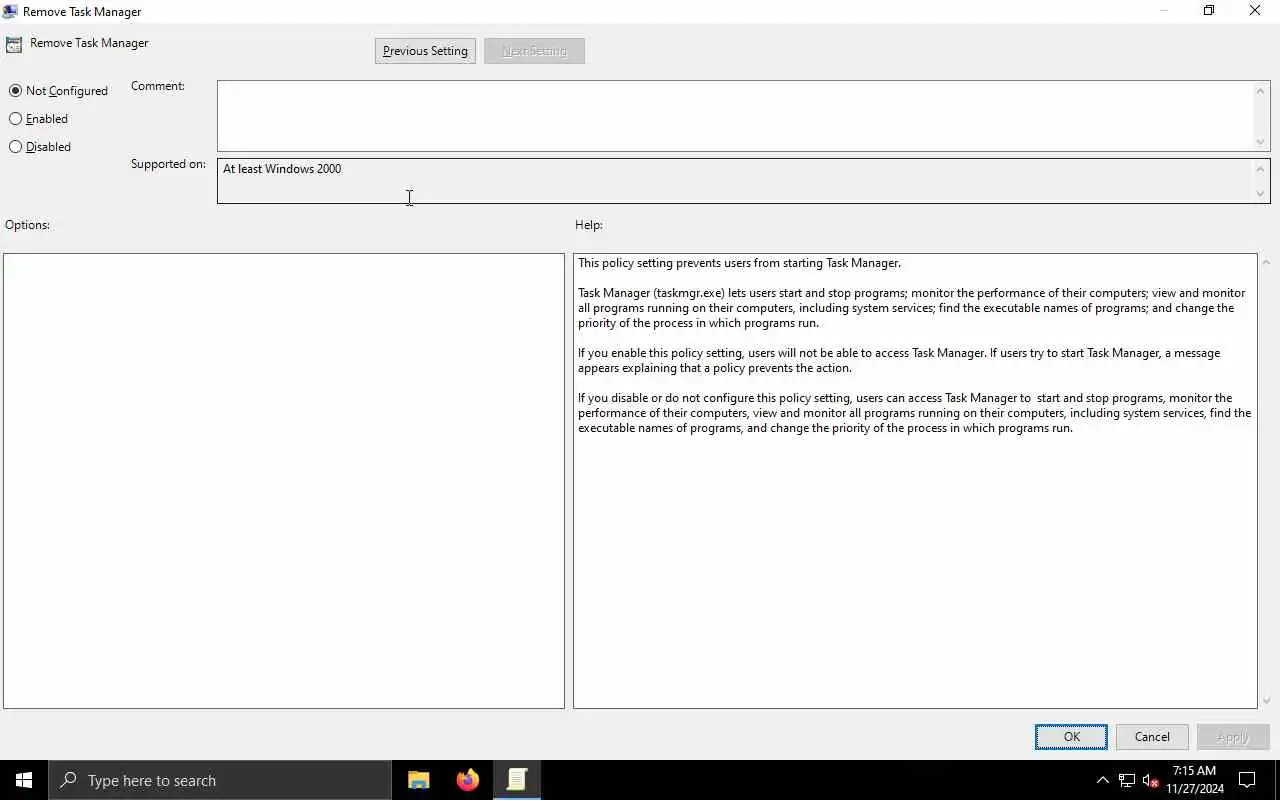
Task: Click the Group Policy editor taskbar icon
Action: pos(516,780)
